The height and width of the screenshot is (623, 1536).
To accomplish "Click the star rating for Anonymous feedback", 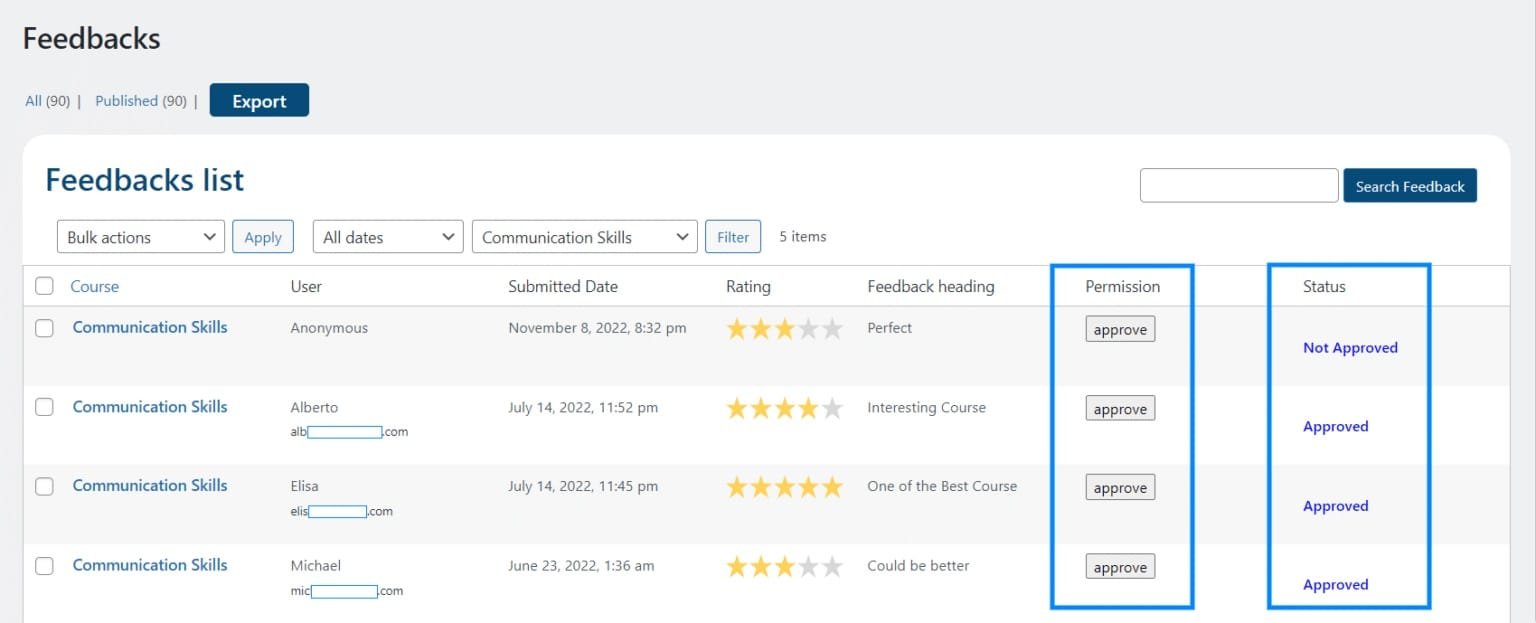I will pyautogui.click(x=784, y=329).
